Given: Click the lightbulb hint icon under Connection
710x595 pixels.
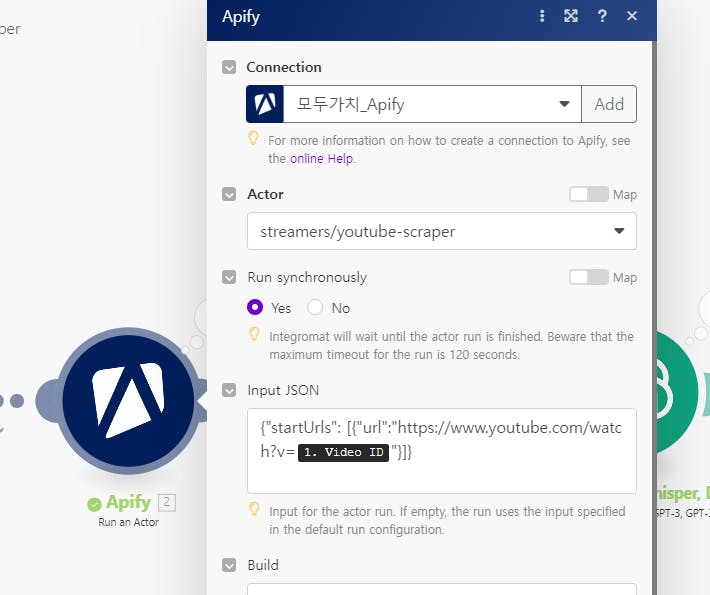Looking at the screenshot, I should pyautogui.click(x=254, y=139).
